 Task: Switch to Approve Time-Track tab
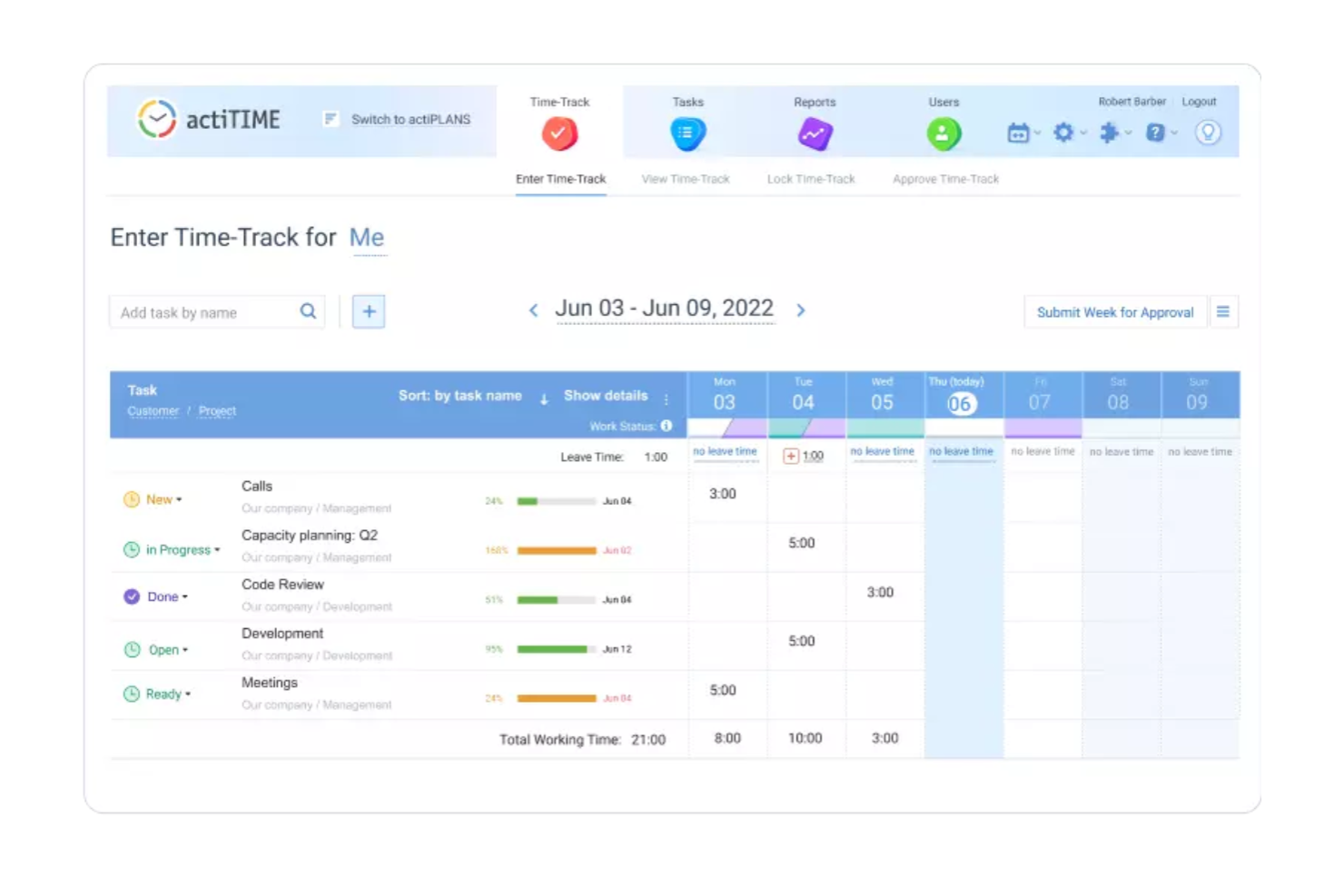[x=945, y=179]
